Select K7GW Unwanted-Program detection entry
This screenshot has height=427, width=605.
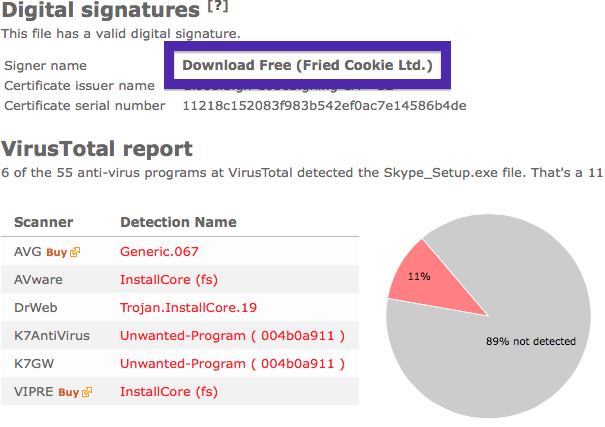pos(232,364)
